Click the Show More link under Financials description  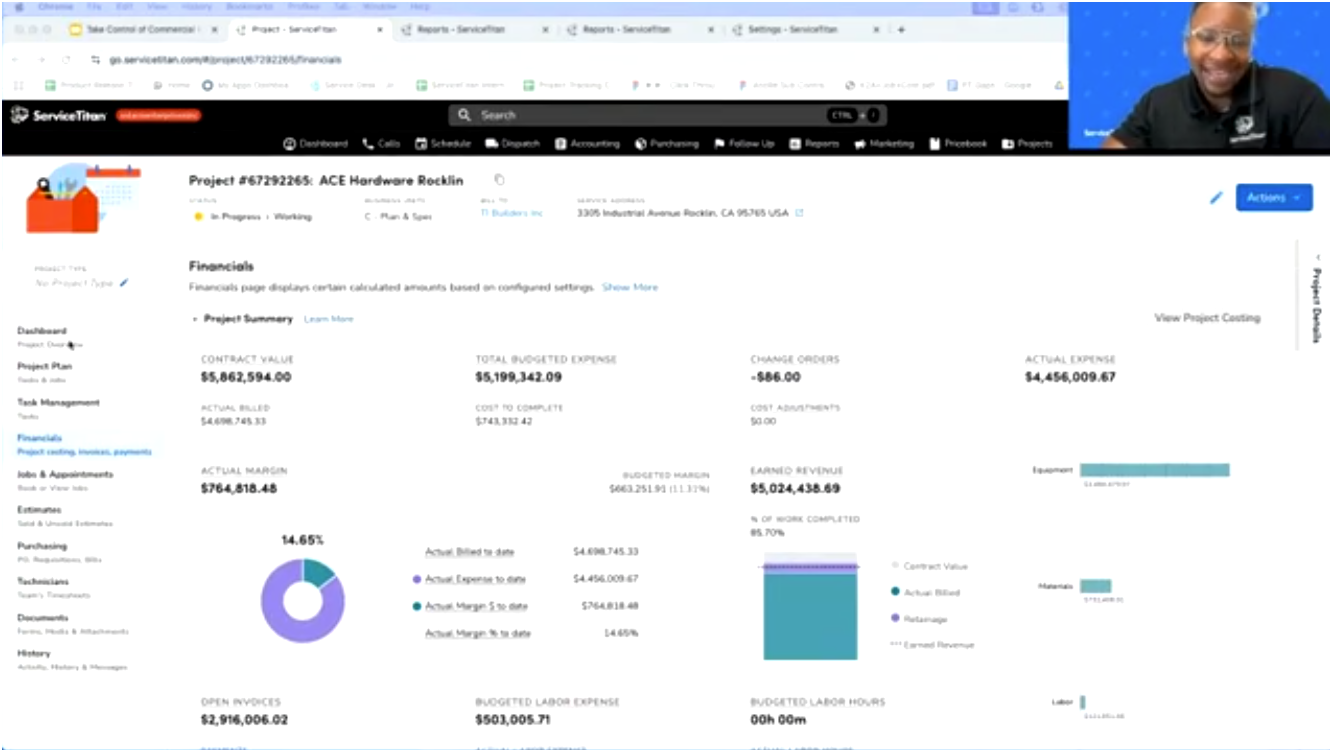pyautogui.click(x=629, y=287)
